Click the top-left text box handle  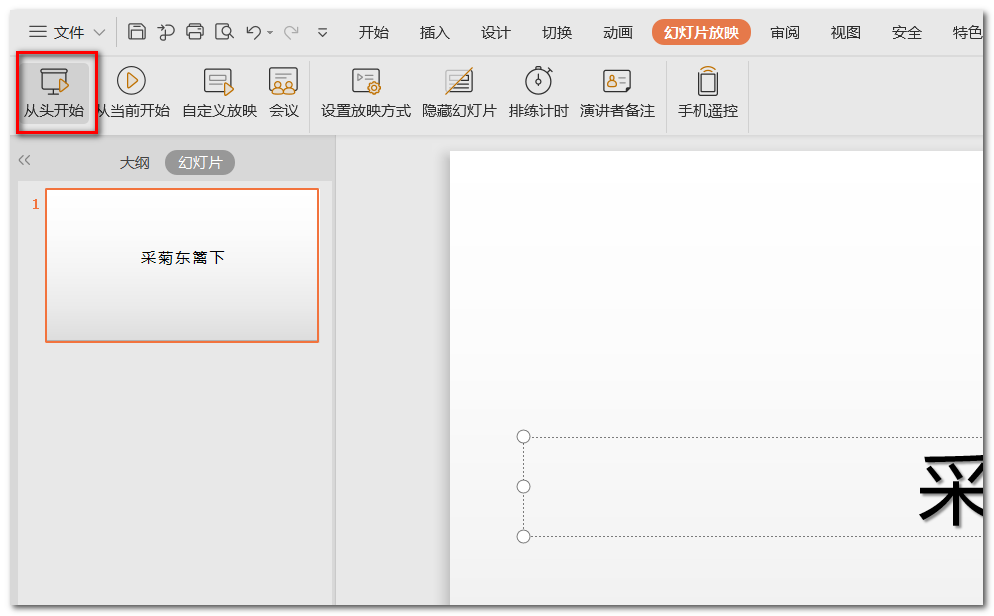(x=523, y=437)
